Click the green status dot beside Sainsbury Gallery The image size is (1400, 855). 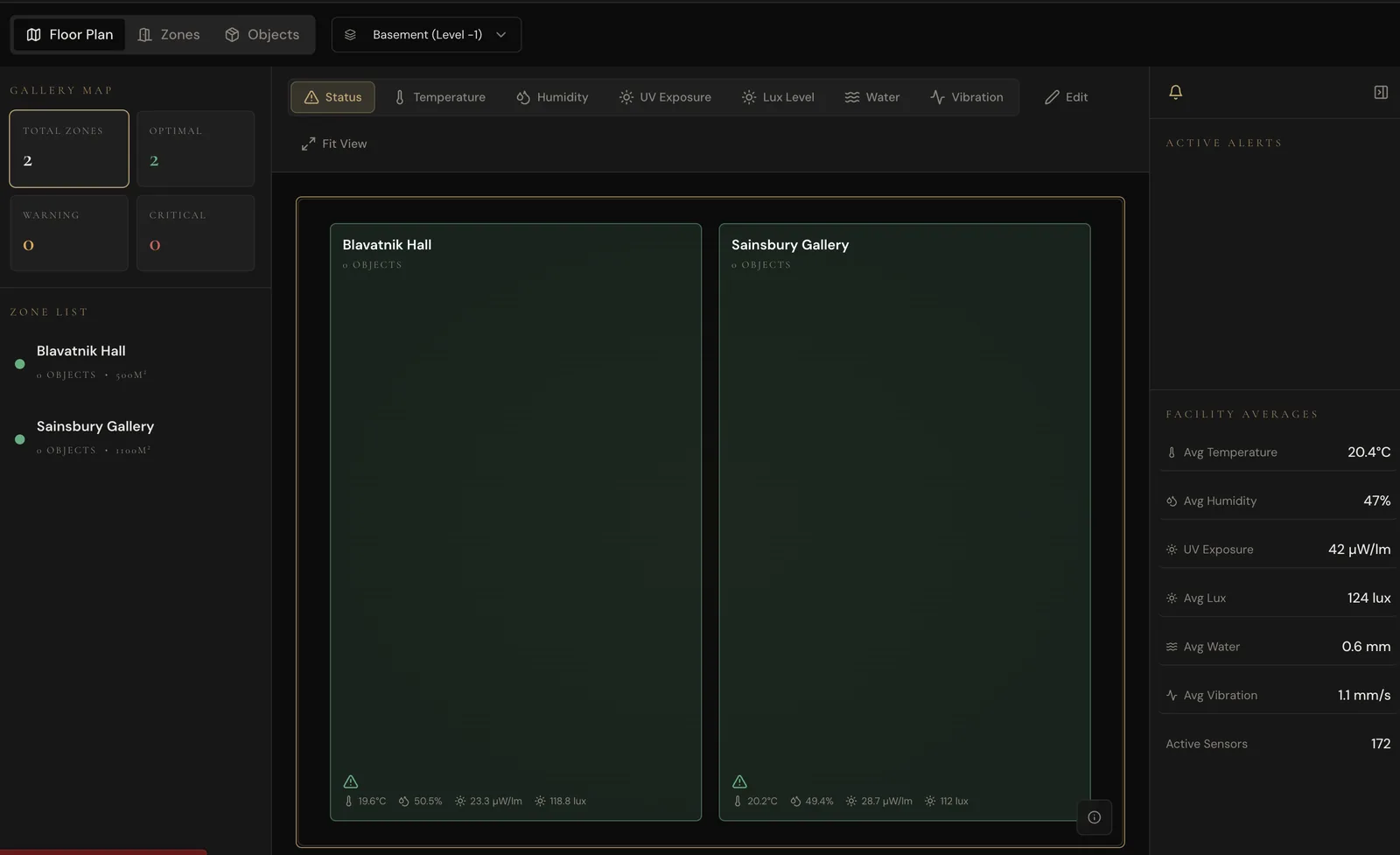(x=19, y=439)
